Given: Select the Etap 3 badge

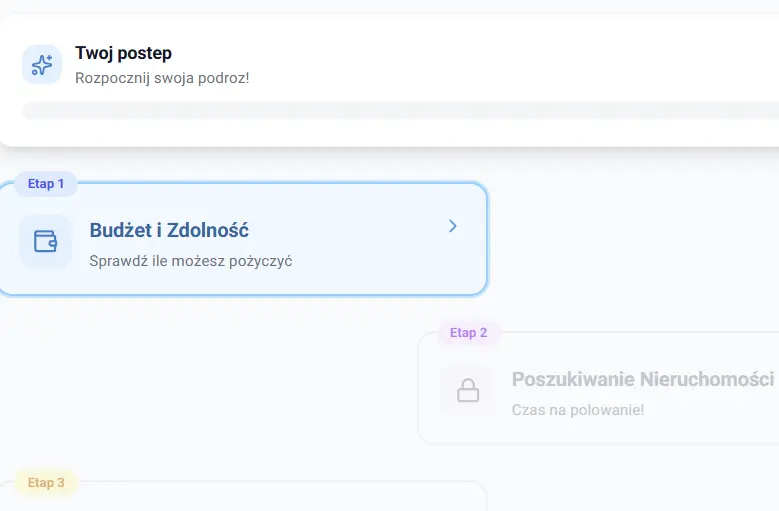Looking at the screenshot, I should pos(46,483).
